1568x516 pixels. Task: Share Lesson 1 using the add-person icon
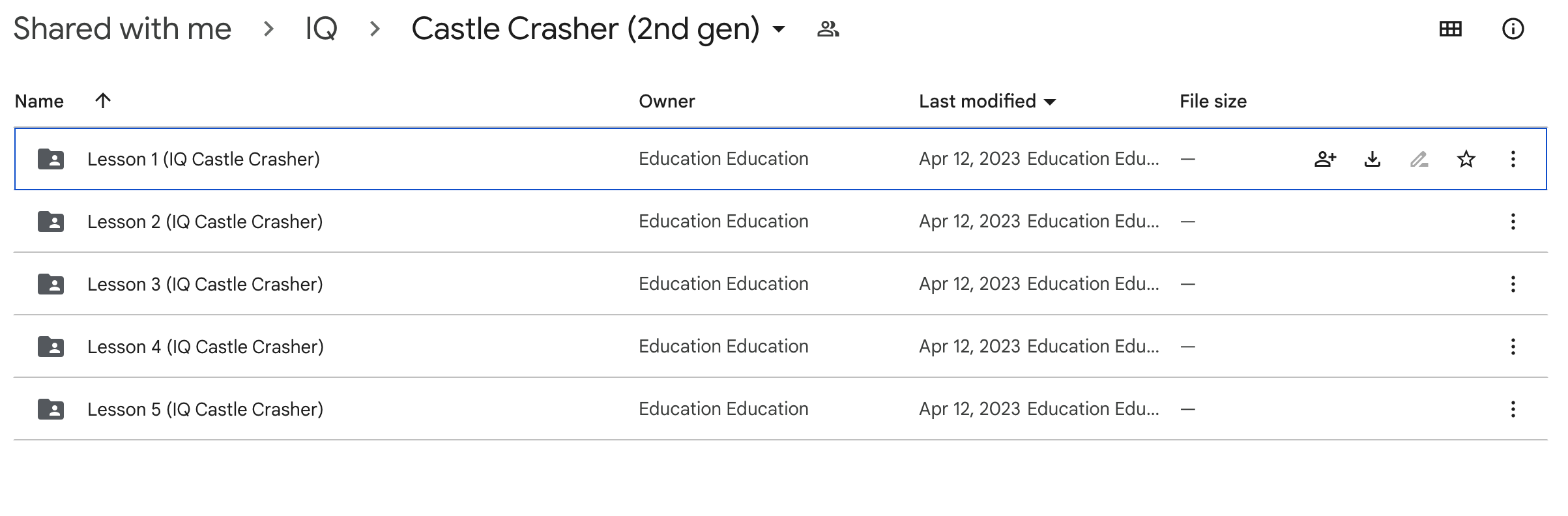click(1325, 158)
